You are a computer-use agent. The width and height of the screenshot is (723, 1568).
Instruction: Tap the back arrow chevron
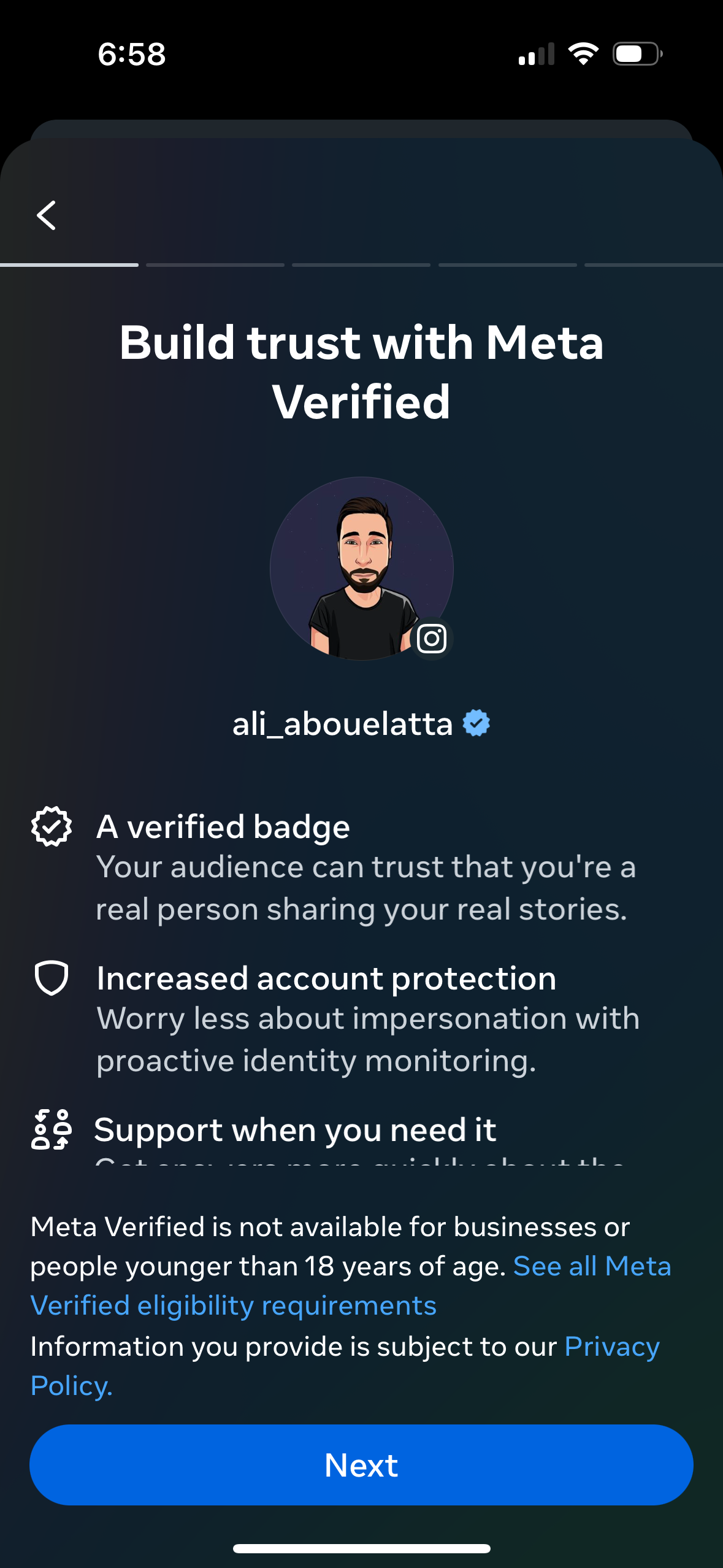coord(47,215)
